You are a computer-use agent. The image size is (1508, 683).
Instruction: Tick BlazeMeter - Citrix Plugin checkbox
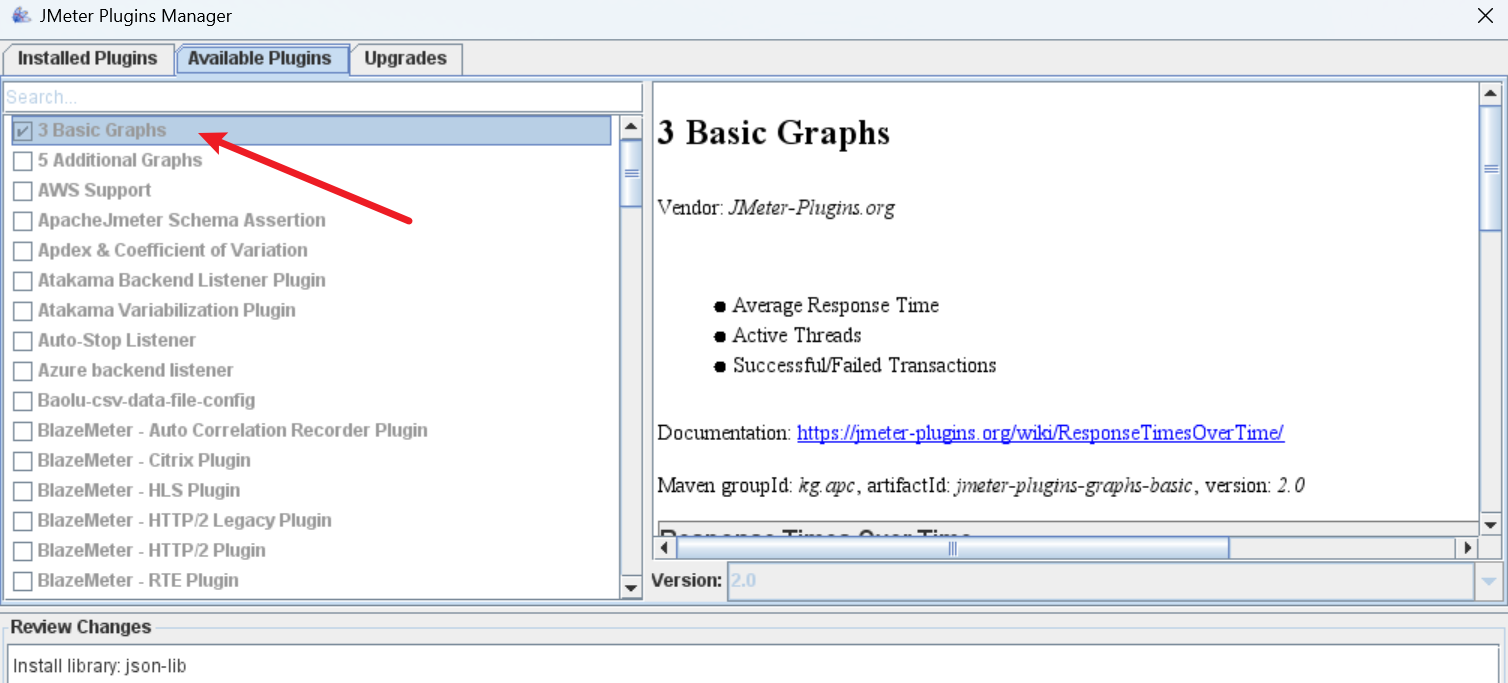(x=23, y=461)
